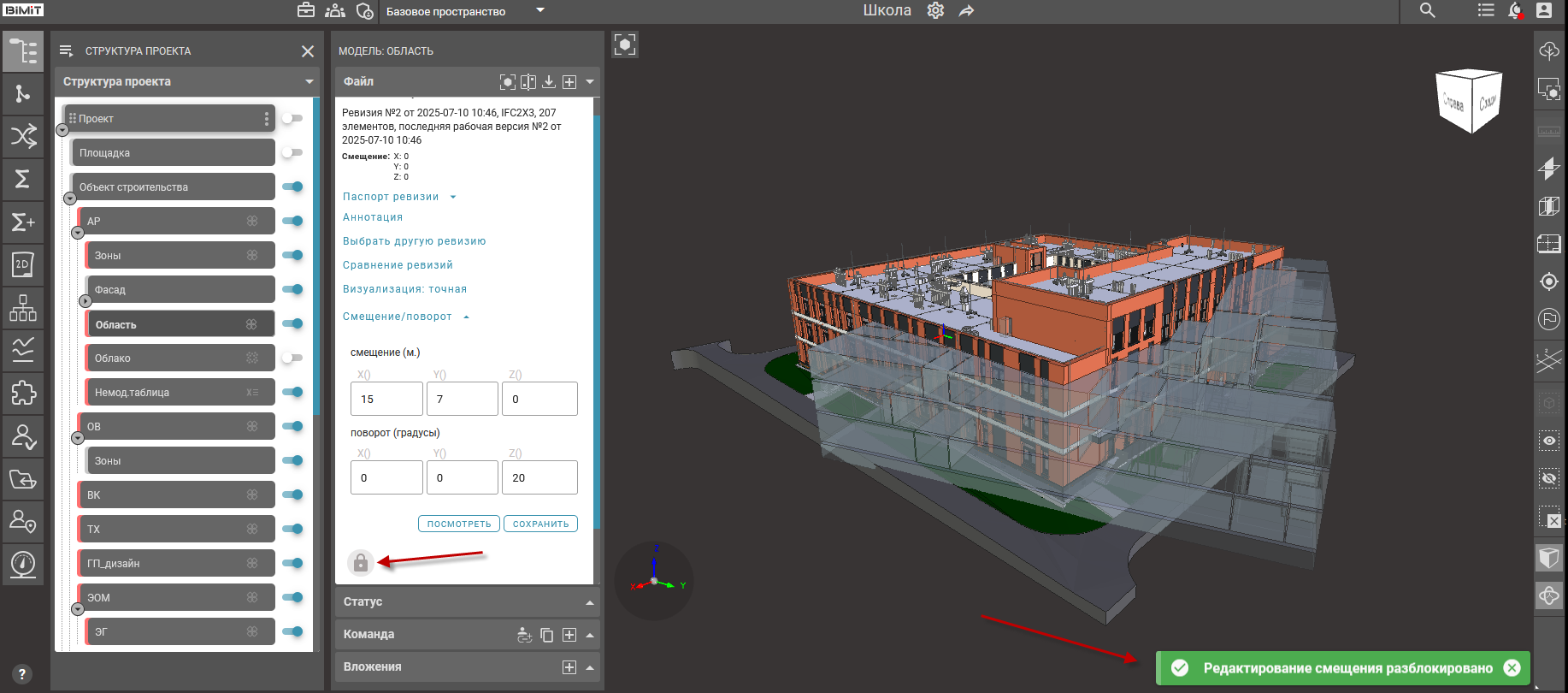Turn on the Облако layer toggle

click(292, 358)
